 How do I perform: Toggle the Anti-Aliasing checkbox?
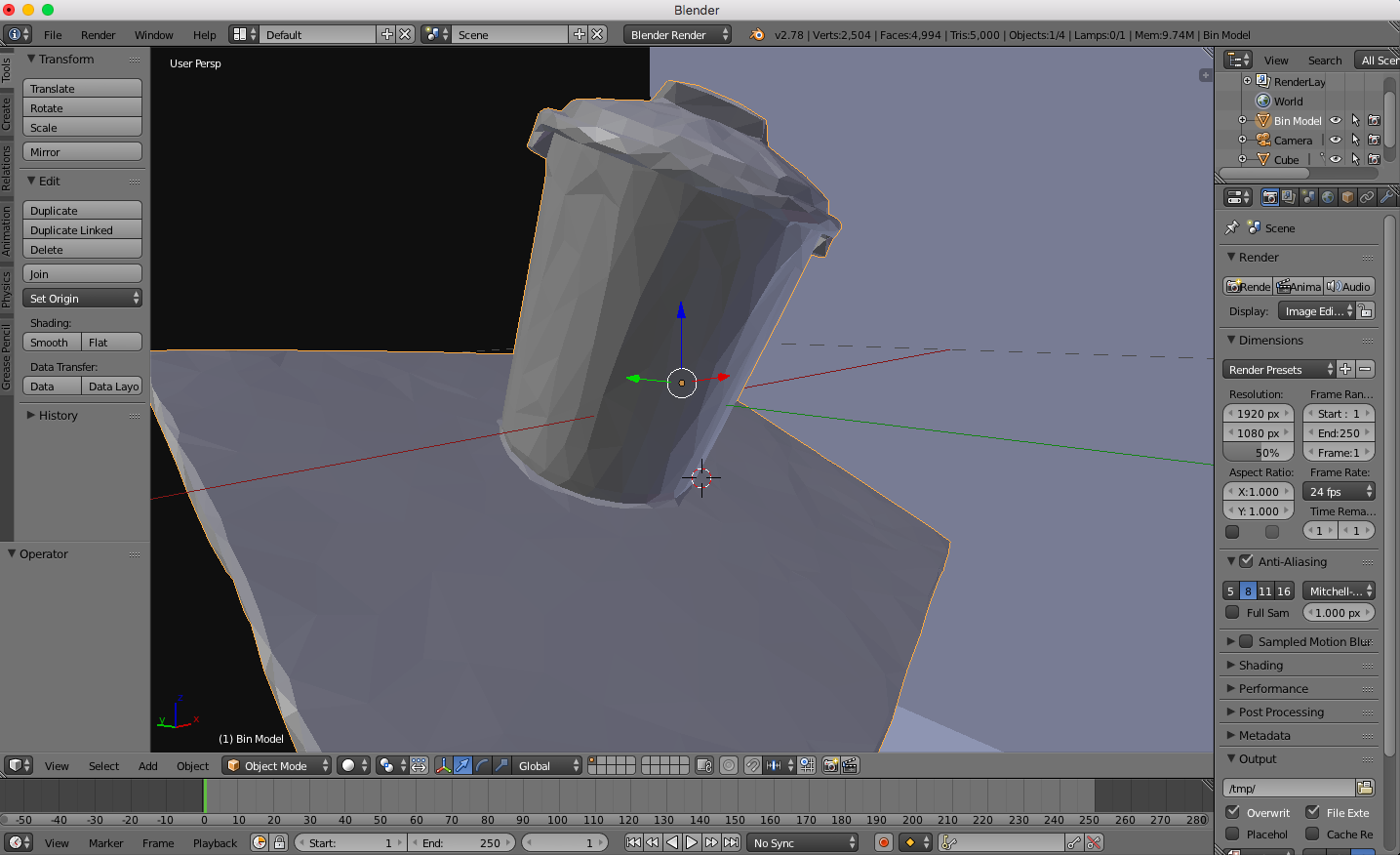[1246, 561]
